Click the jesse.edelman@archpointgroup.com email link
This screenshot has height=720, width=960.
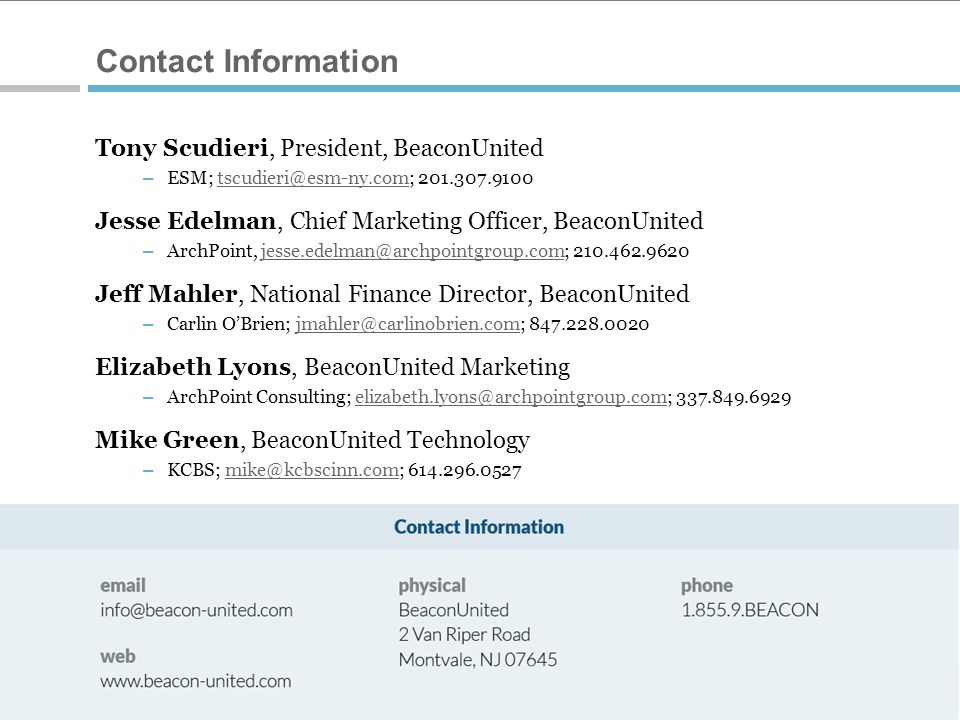pyautogui.click(x=413, y=251)
